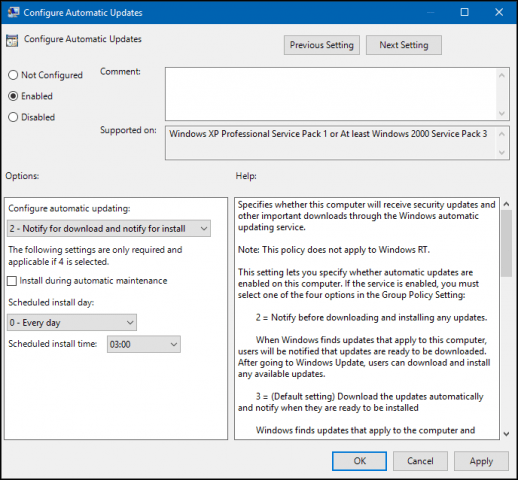Open the Configure automatic updating dropdown
The image size is (518, 480).
[x=109, y=229]
